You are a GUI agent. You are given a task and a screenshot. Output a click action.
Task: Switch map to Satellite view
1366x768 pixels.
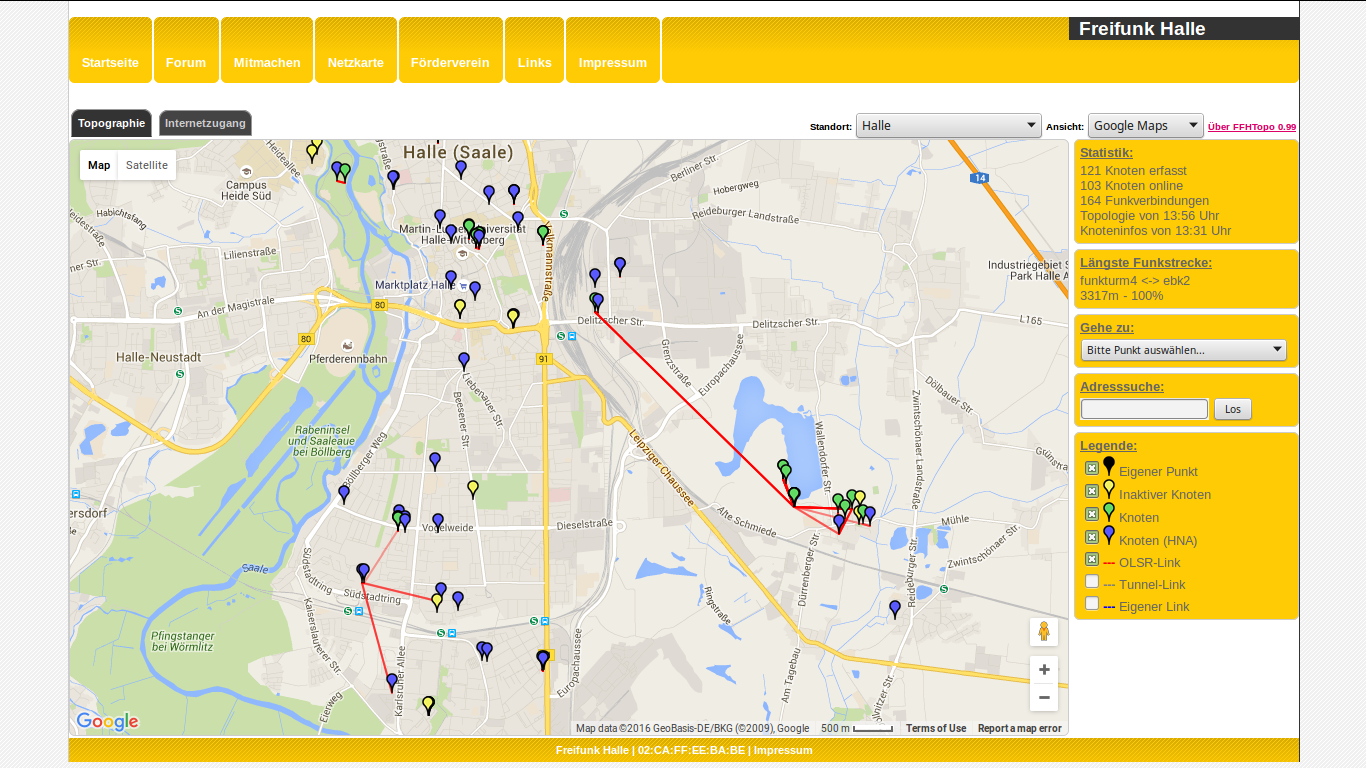click(x=147, y=165)
